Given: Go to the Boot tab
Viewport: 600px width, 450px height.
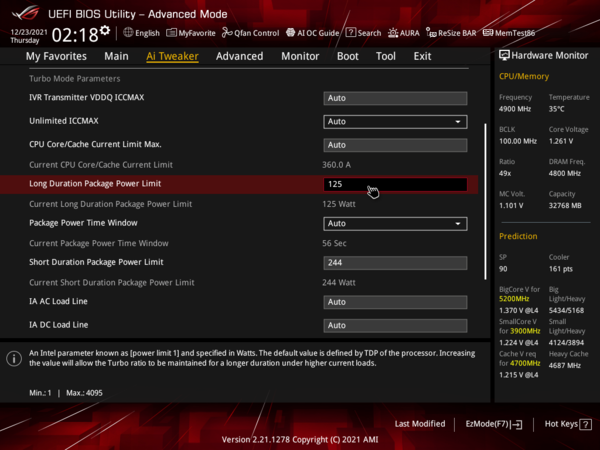Looking at the screenshot, I should click(x=347, y=56).
